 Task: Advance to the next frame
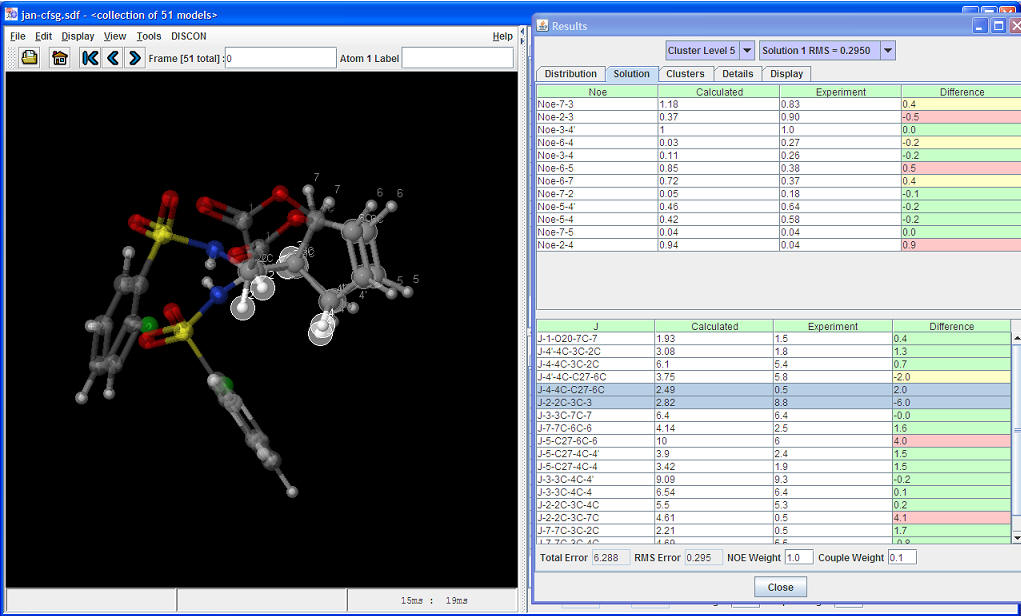(x=135, y=58)
